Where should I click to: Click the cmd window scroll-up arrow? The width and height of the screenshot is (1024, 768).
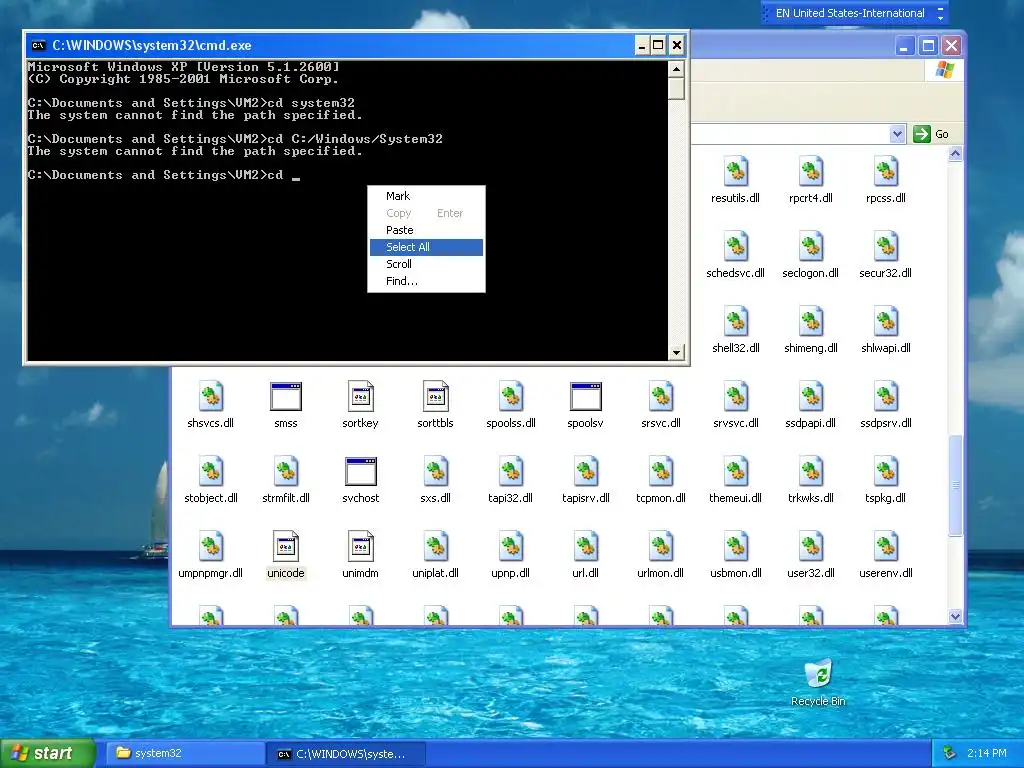[x=677, y=69]
